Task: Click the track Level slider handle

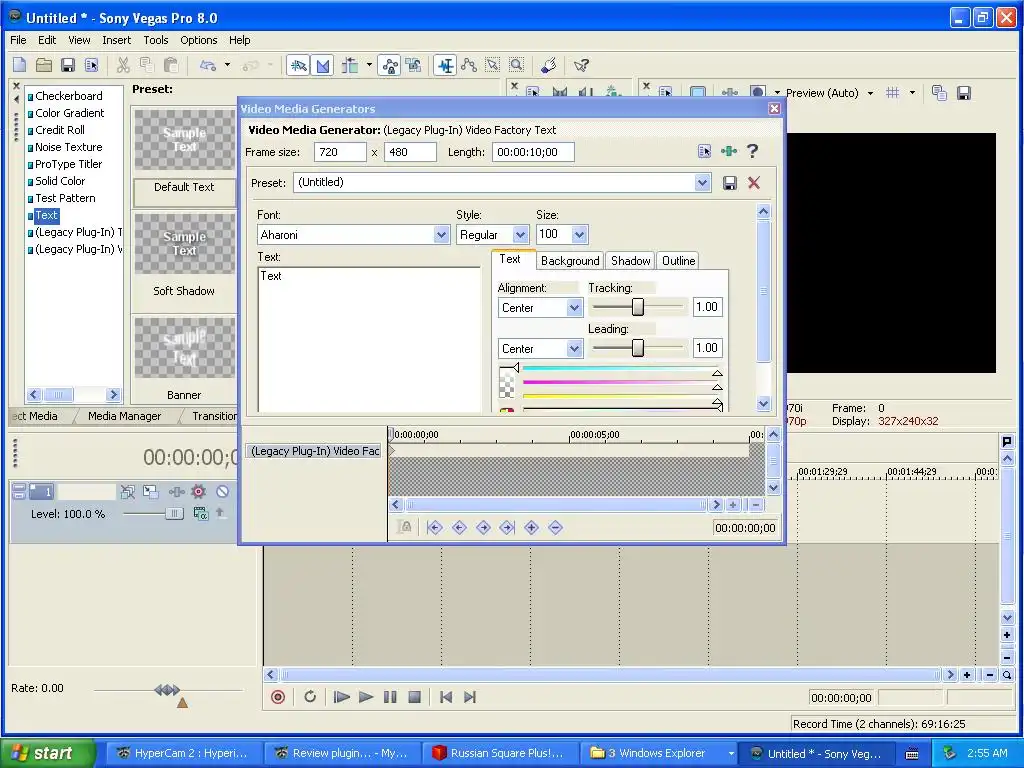Action: [x=174, y=514]
